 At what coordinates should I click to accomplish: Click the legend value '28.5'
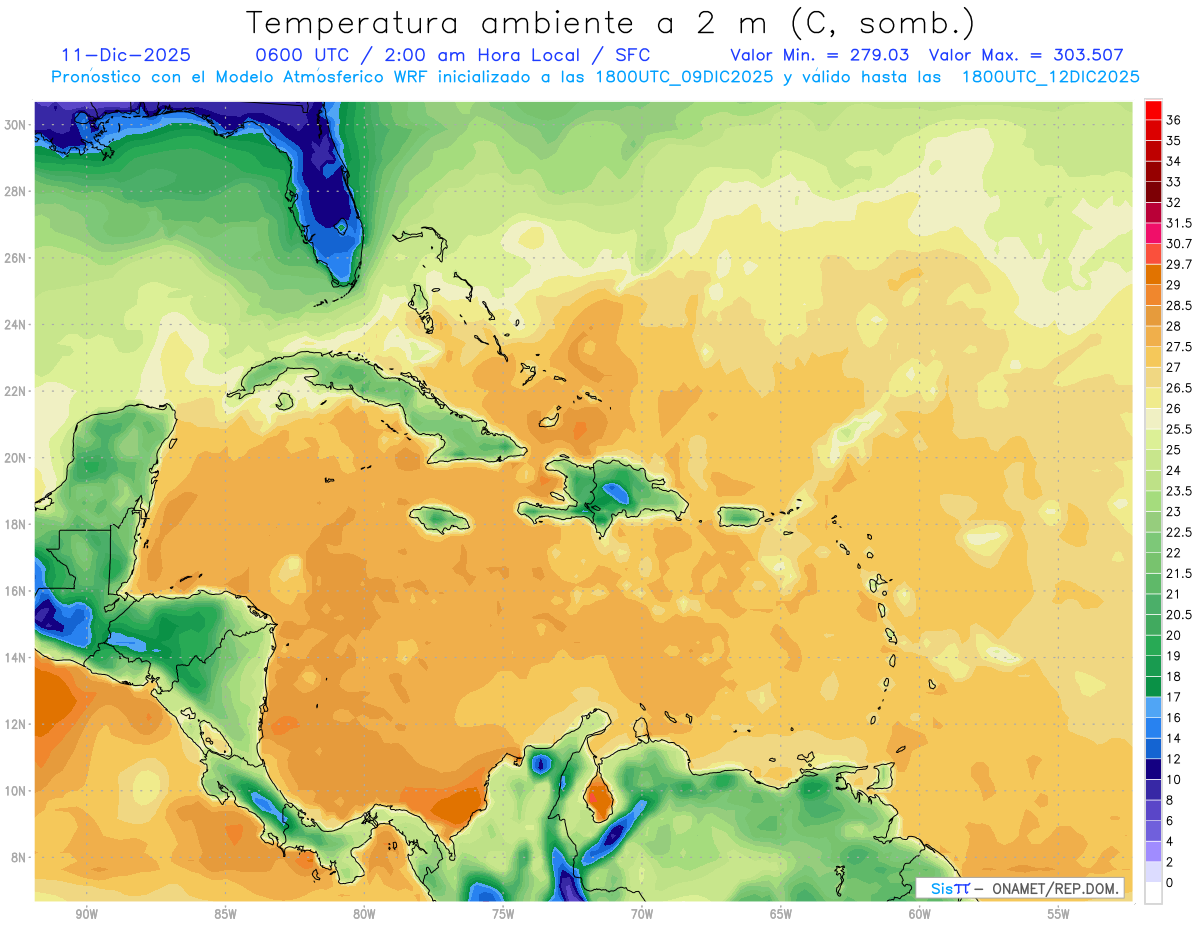click(x=1179, y=305)
